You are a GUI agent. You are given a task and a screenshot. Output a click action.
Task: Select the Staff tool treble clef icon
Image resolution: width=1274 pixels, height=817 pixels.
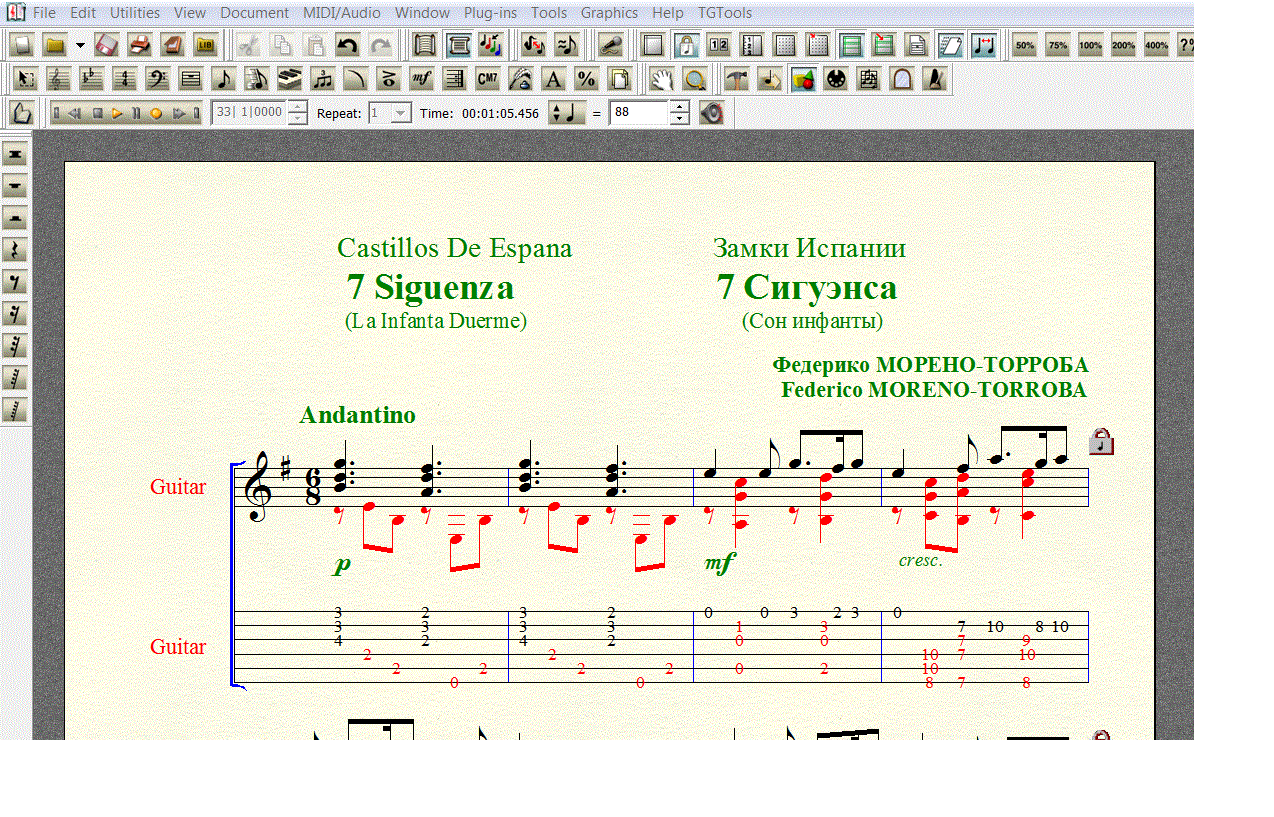[x=59, y=79]
